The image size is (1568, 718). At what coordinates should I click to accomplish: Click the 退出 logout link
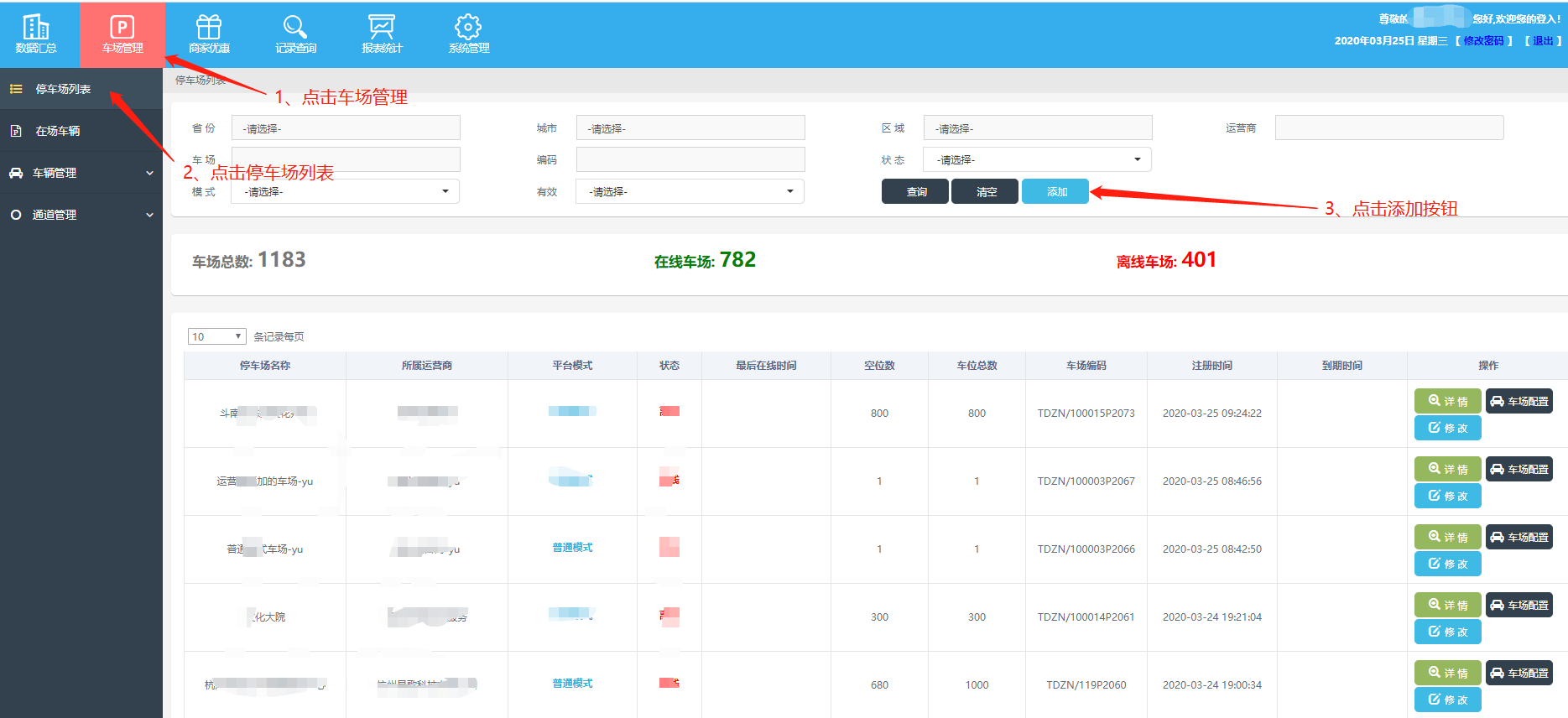click(1543, 40)
